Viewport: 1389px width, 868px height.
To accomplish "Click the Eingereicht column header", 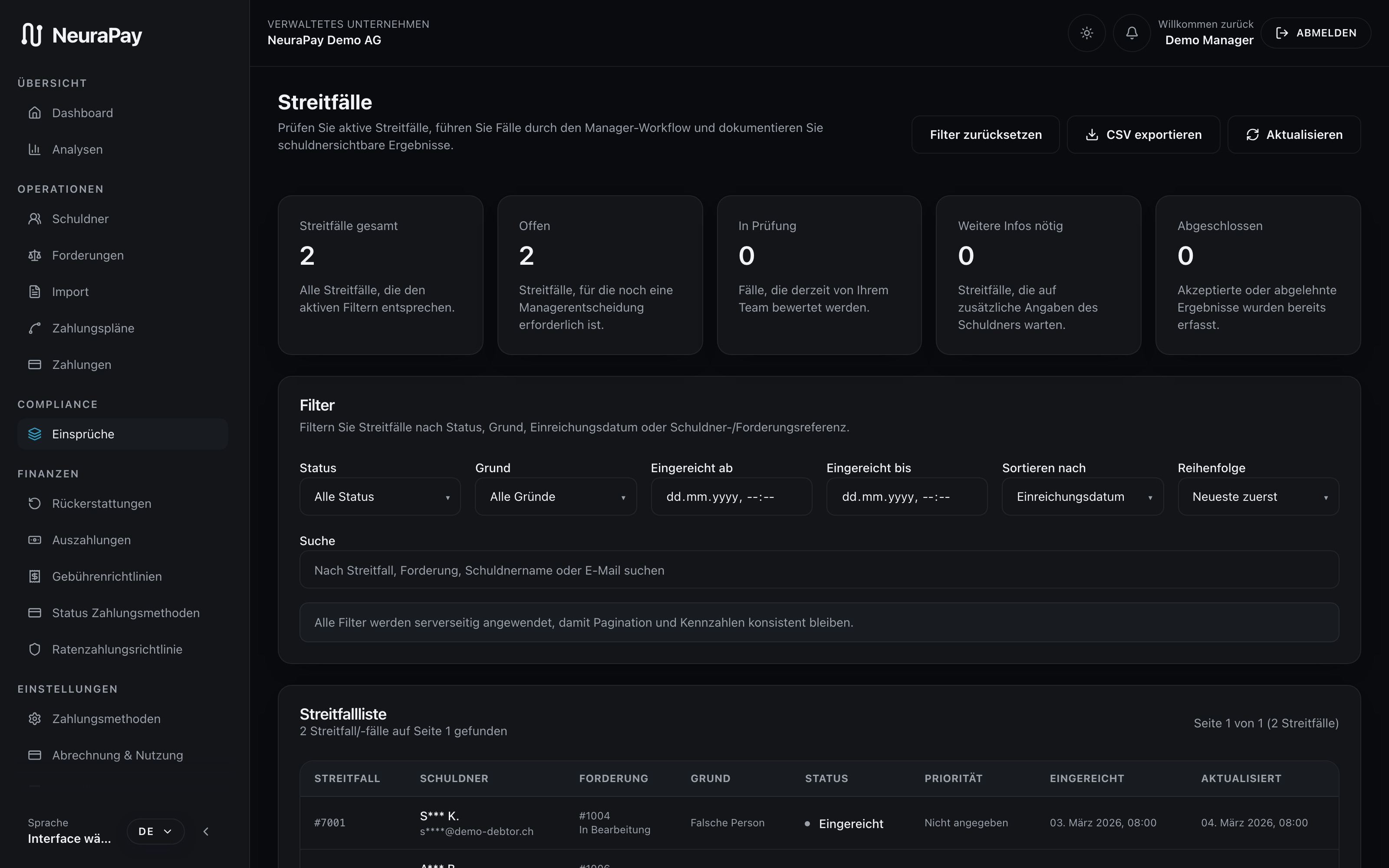I will (x=1086, y=779).
